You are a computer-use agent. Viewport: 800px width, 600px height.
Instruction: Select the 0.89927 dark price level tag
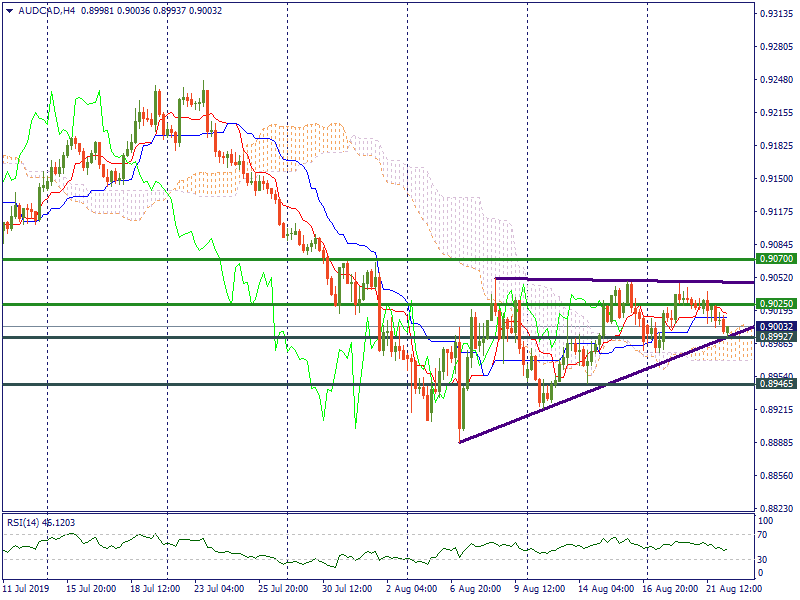775,337
